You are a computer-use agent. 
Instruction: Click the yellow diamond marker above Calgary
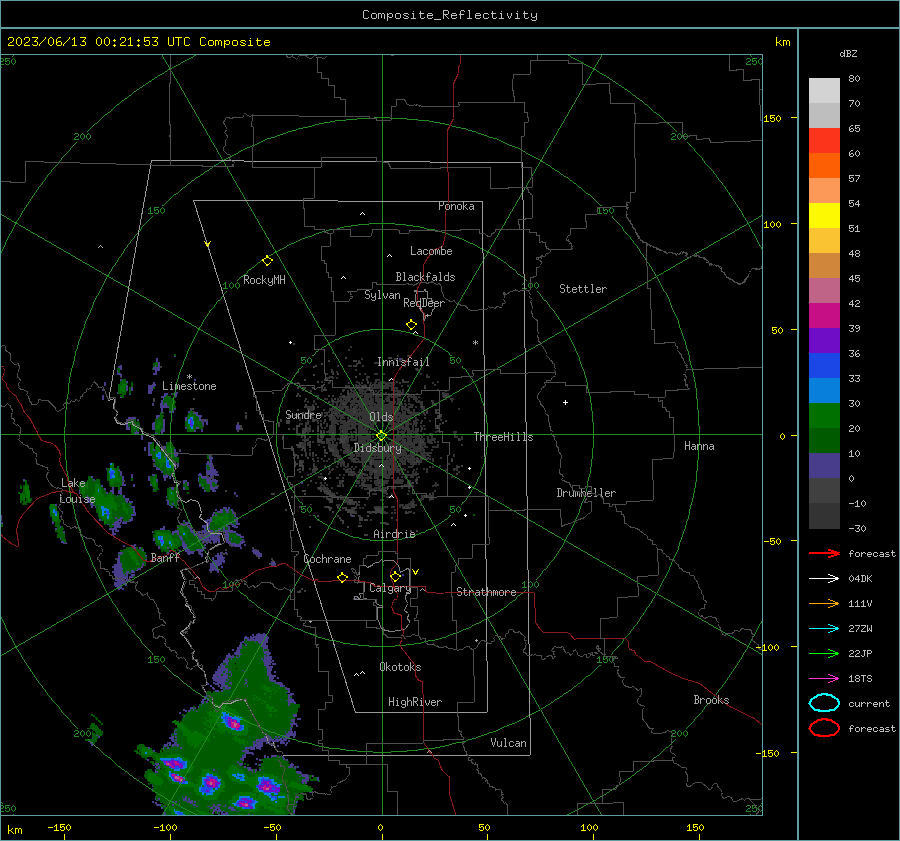pyautogui.click(x=395, y=576)
